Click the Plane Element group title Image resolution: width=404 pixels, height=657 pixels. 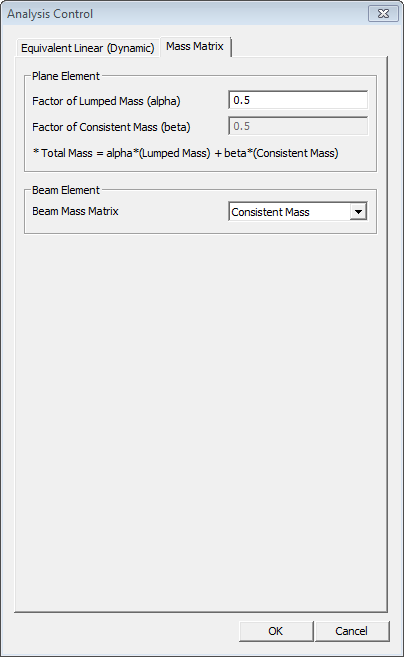[66, 76]
